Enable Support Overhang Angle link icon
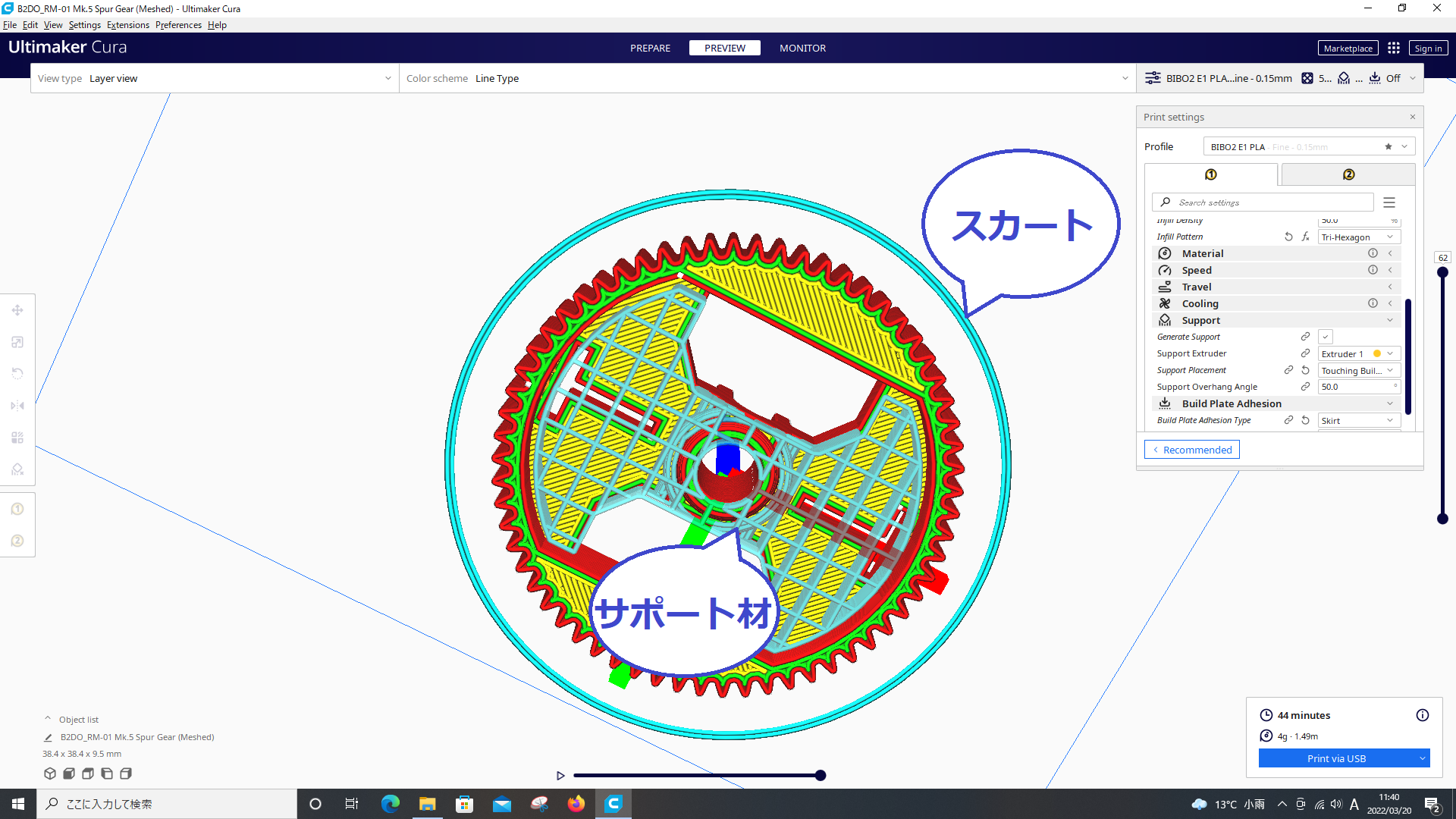 click(1306, 386)
